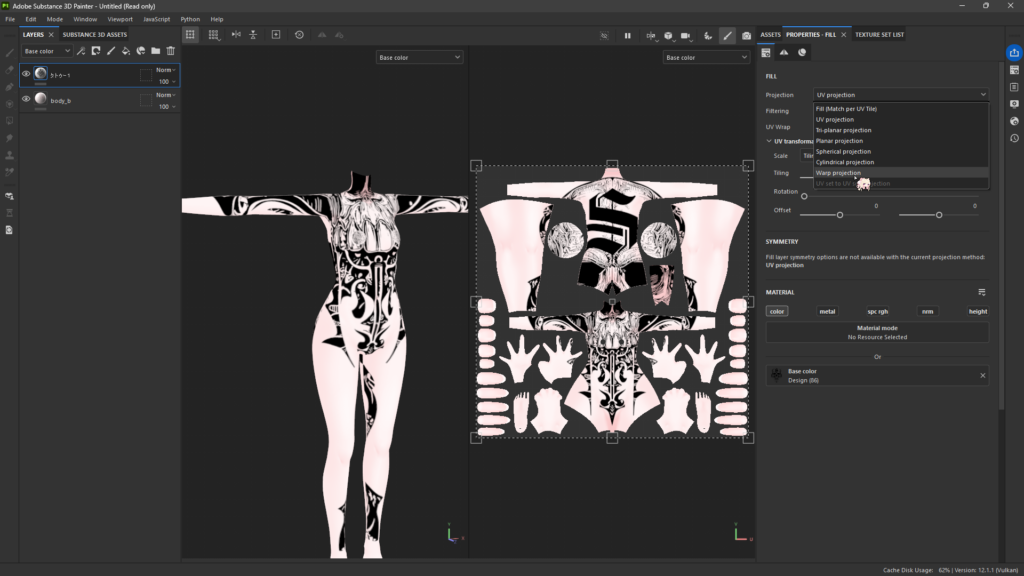The width and height of the screenshot is (1024, 576).
Task: Switch to the Texture Set List tab
Action: (879, 35)
